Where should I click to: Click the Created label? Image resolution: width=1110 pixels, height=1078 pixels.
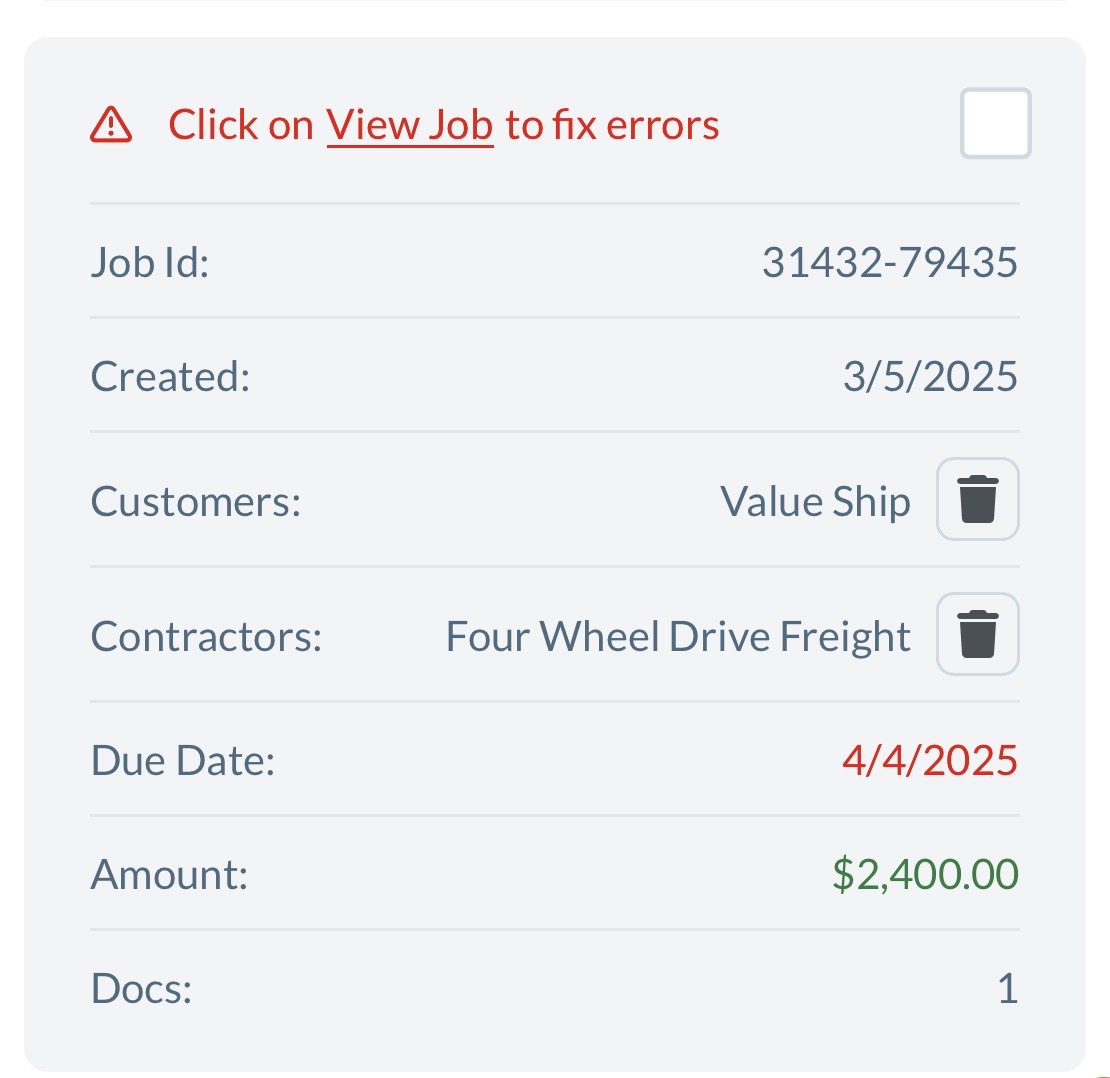(169, 377)
